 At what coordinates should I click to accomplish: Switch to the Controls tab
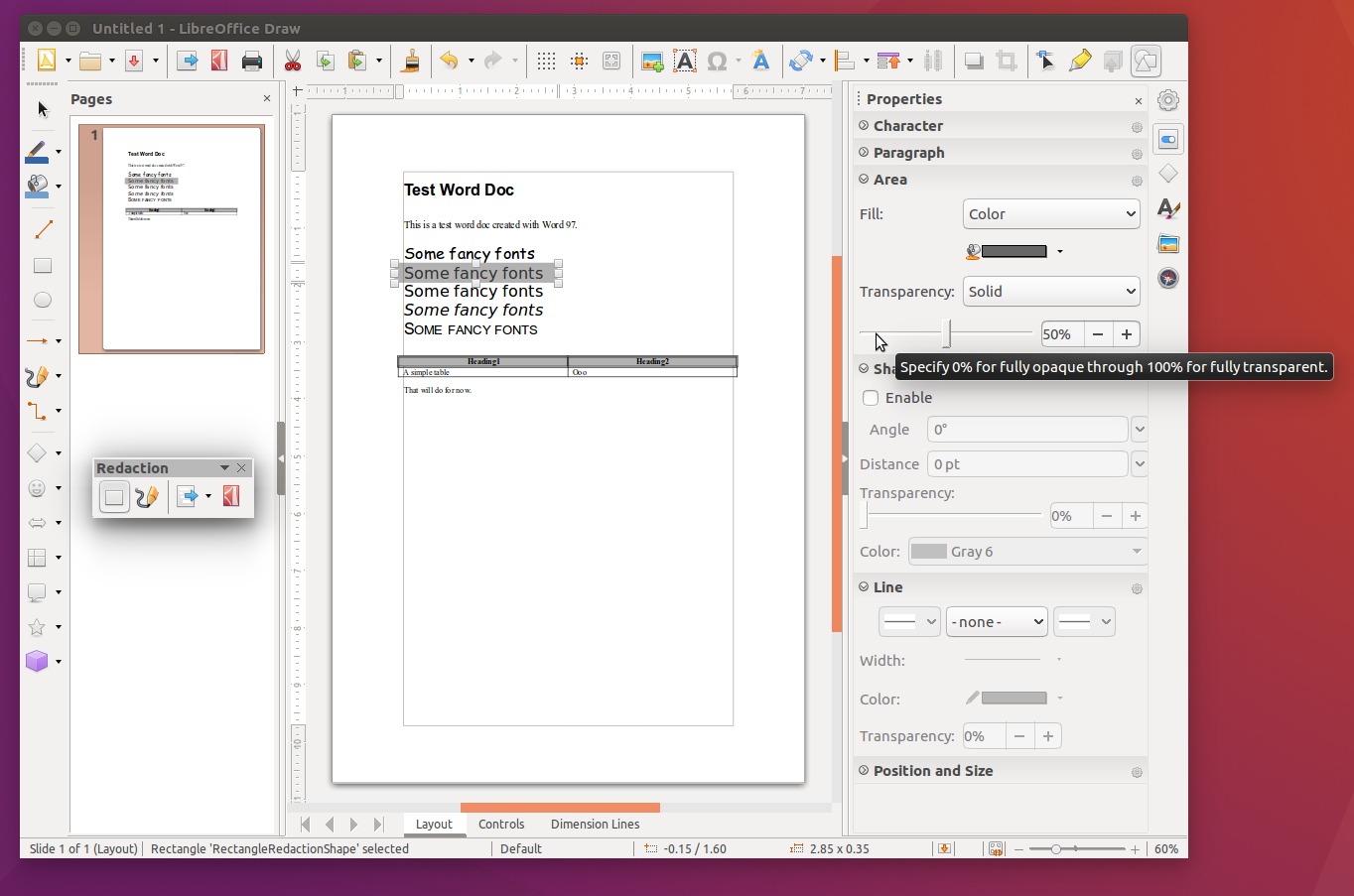coord(501,824)
